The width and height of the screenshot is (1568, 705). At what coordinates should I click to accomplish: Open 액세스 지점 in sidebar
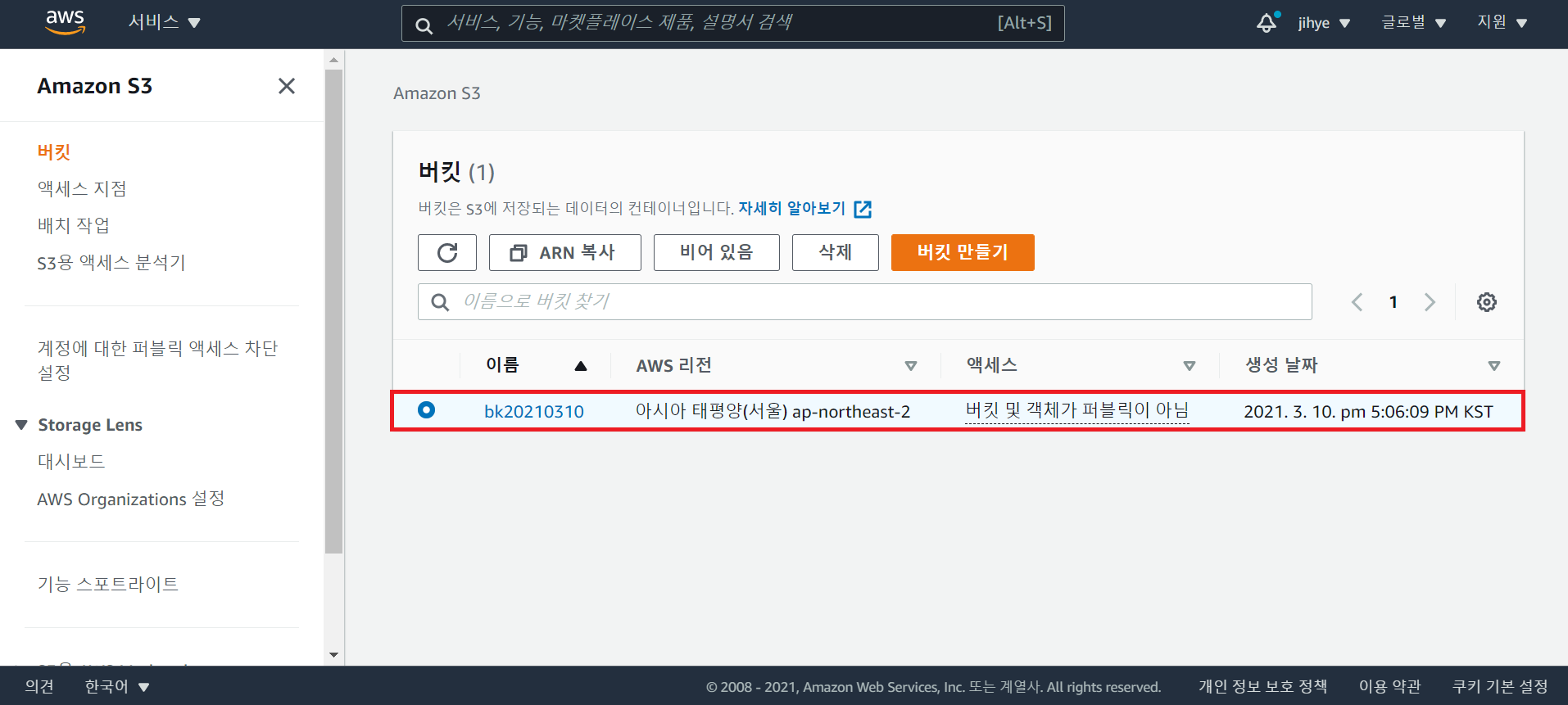82,188
